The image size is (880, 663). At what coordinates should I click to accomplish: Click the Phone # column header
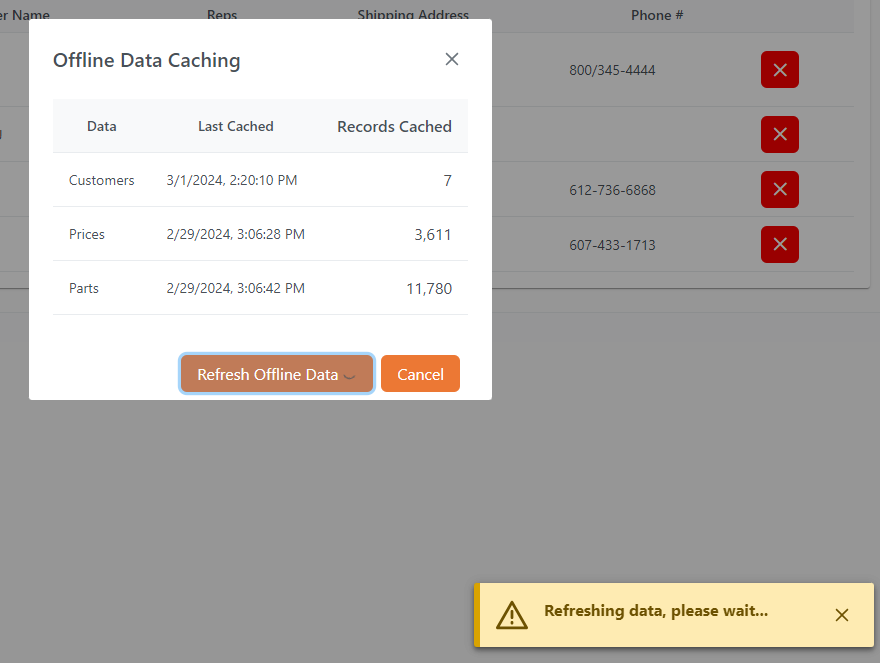click(657, 15)
